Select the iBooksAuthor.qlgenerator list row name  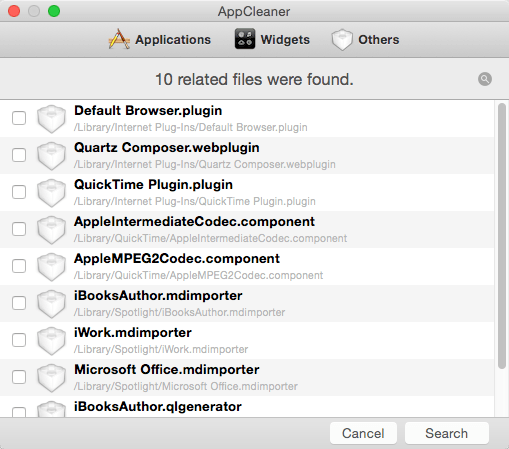(158, 407)
